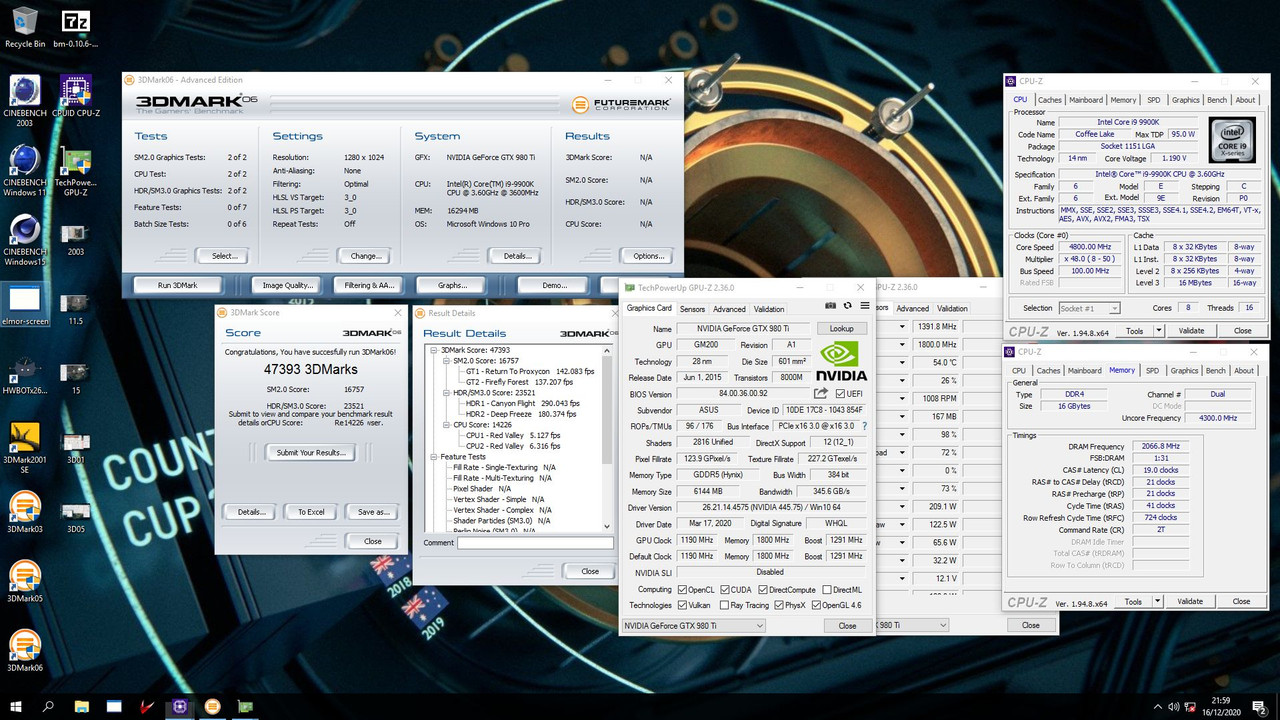The height and width of the screenshot is (720, 1280).
Task: Click Image Quality button in 3DMark06
Action: pos(287,285)
